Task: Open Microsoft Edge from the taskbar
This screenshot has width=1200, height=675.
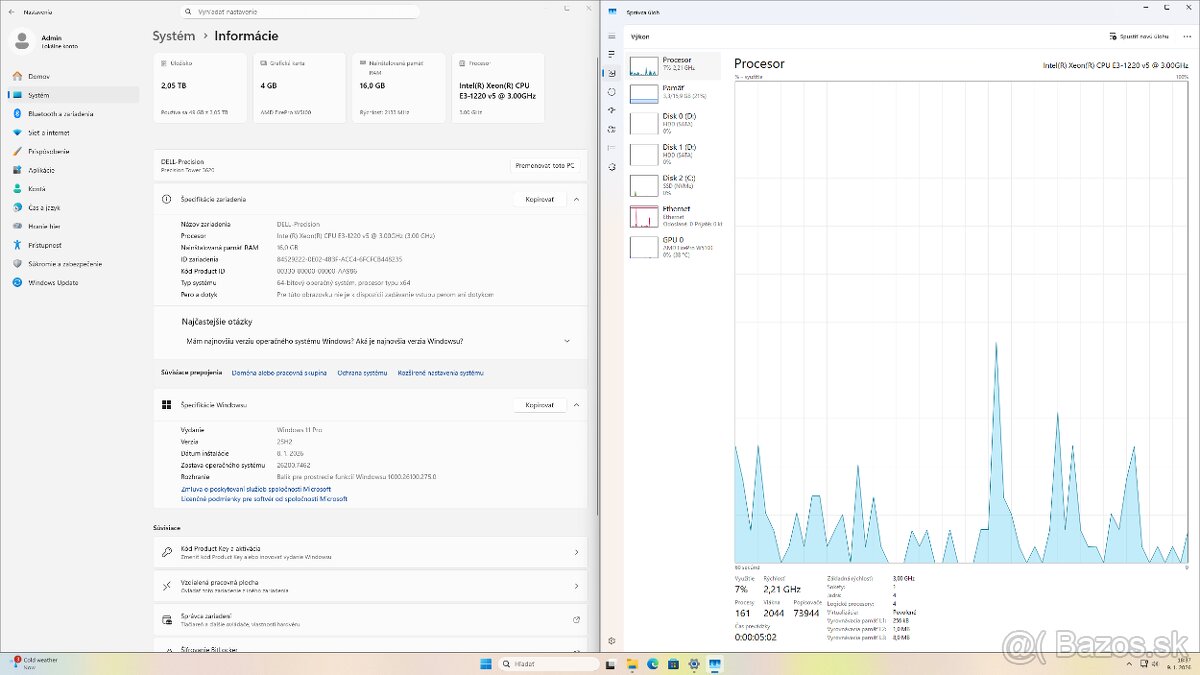Action: click(650, 663)
